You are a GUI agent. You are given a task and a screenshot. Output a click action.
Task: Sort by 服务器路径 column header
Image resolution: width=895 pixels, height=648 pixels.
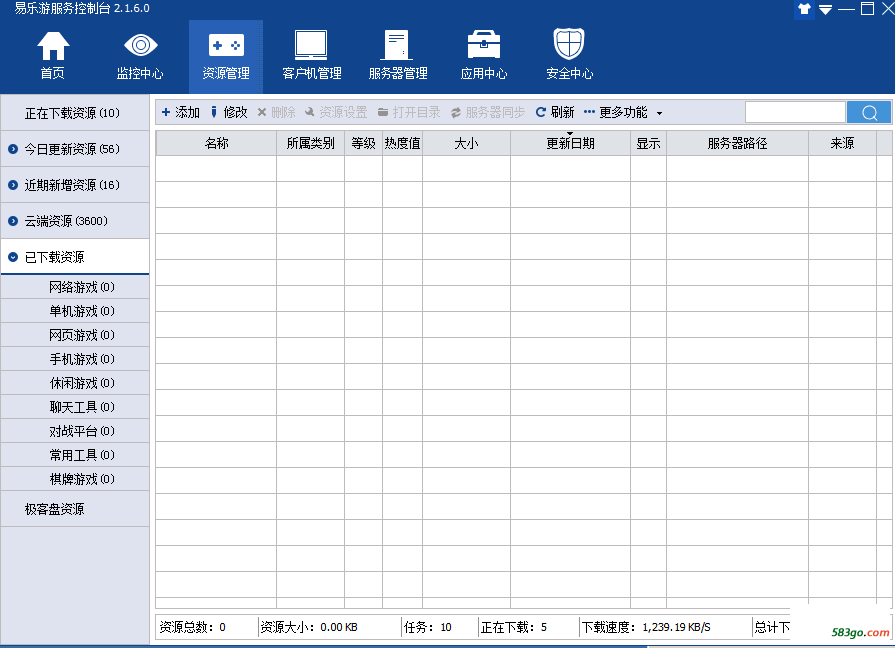coord(737,143)
